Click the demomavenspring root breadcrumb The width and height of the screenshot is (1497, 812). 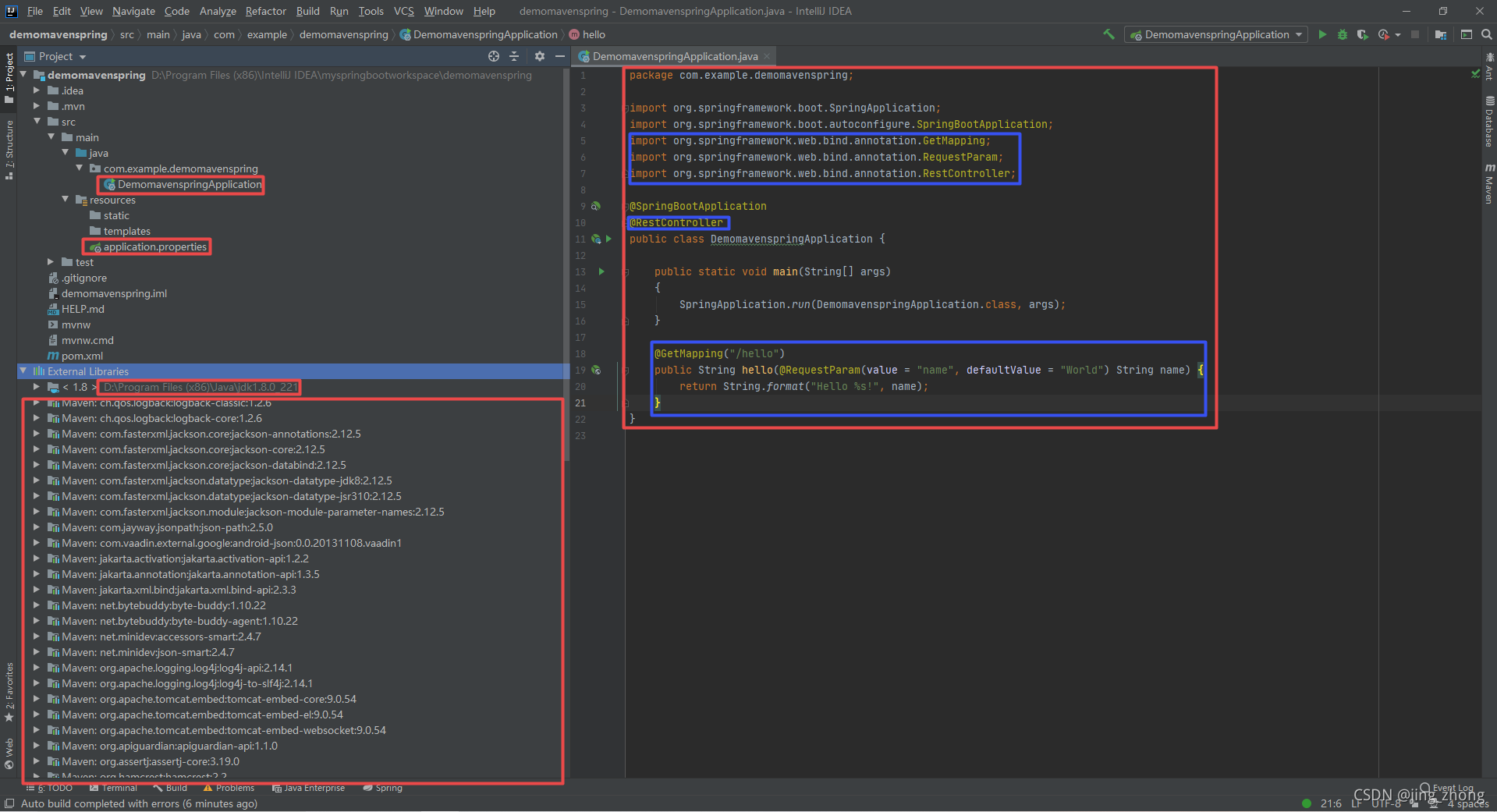(x=59, y=34)
